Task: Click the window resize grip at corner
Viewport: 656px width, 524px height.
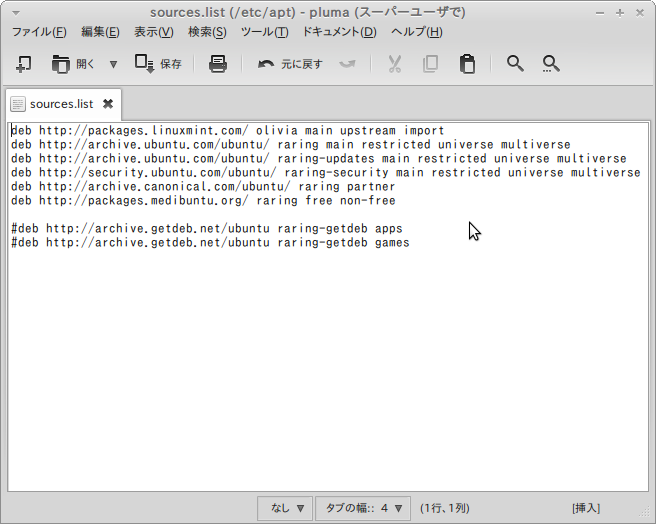Action: [645, 513]
